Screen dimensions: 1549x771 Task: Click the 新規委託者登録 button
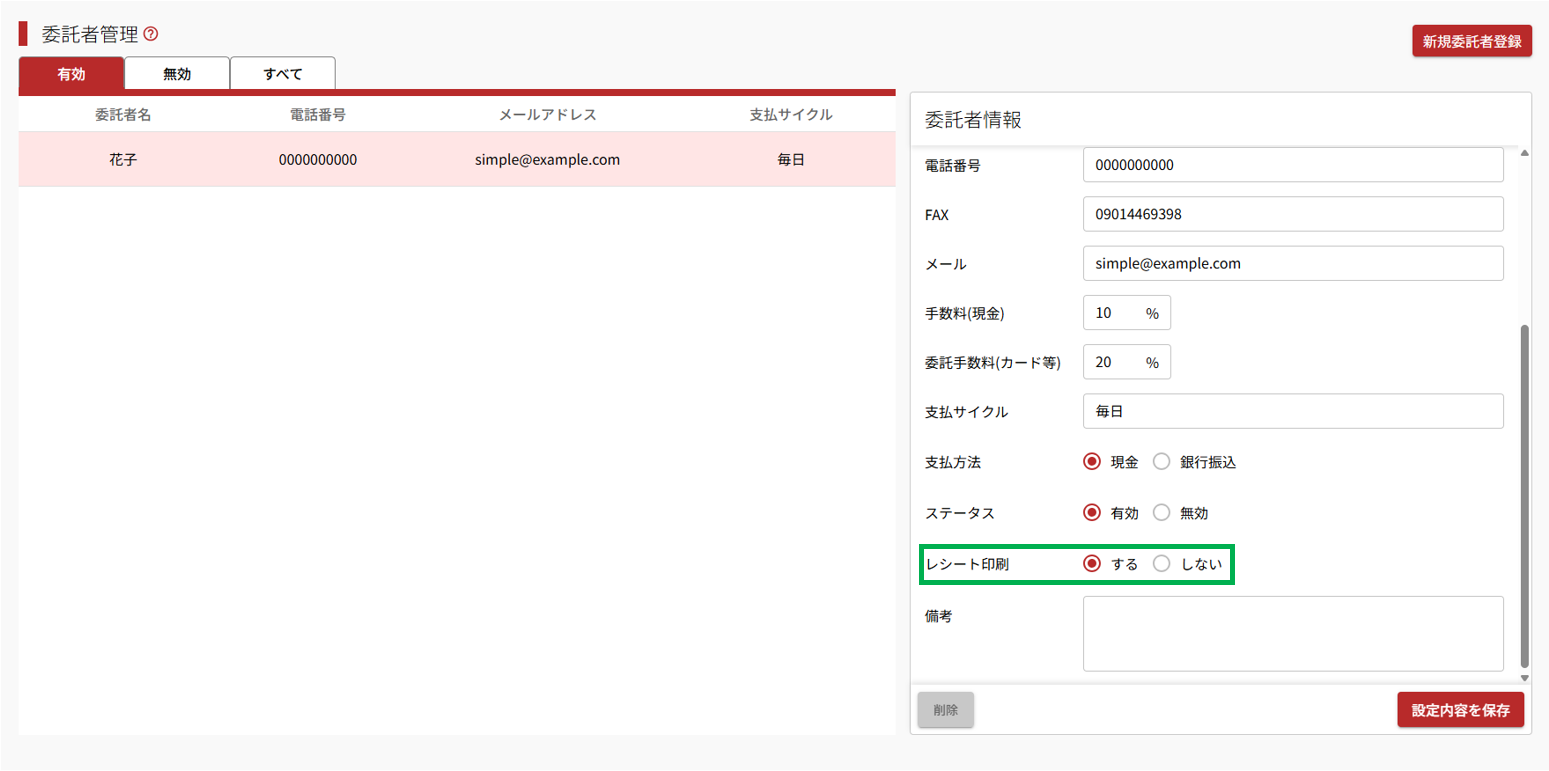point(1471,42)
